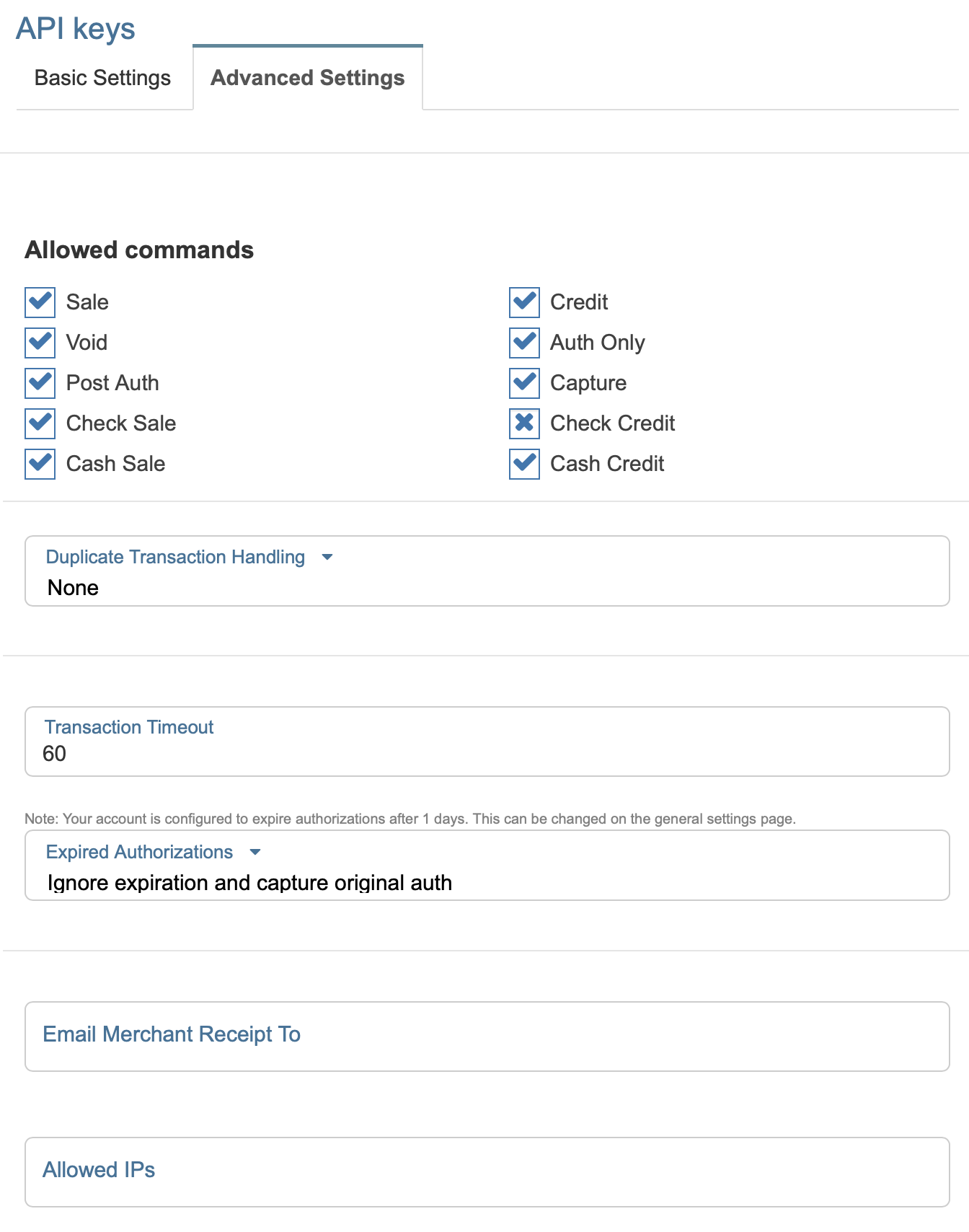Toggle the Void command checkbox
Screen dimensions: 969x1232
(40, 343)
